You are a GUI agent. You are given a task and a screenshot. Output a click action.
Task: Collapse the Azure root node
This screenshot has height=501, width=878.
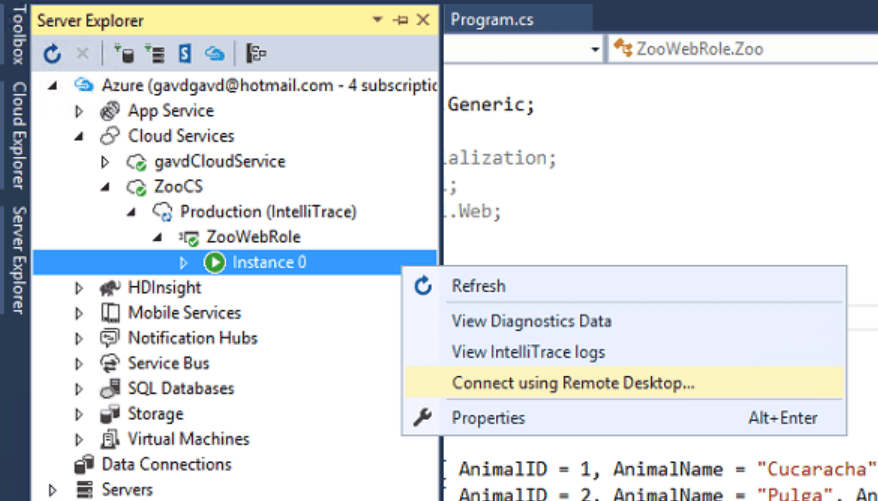(53, 86)
